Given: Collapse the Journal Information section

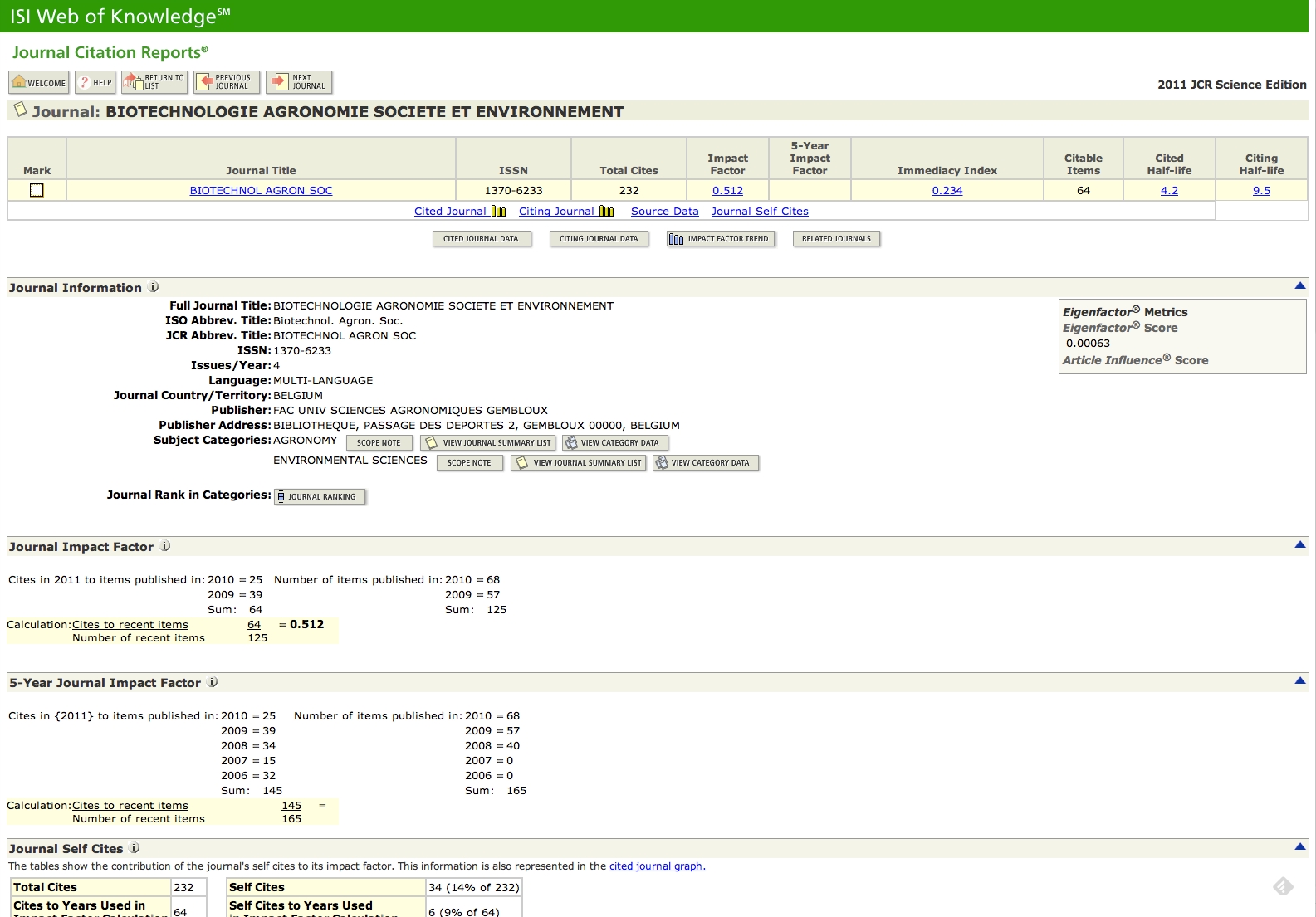Looking at the screenshot, I should pyautogui.click(x=1300, y=285).
